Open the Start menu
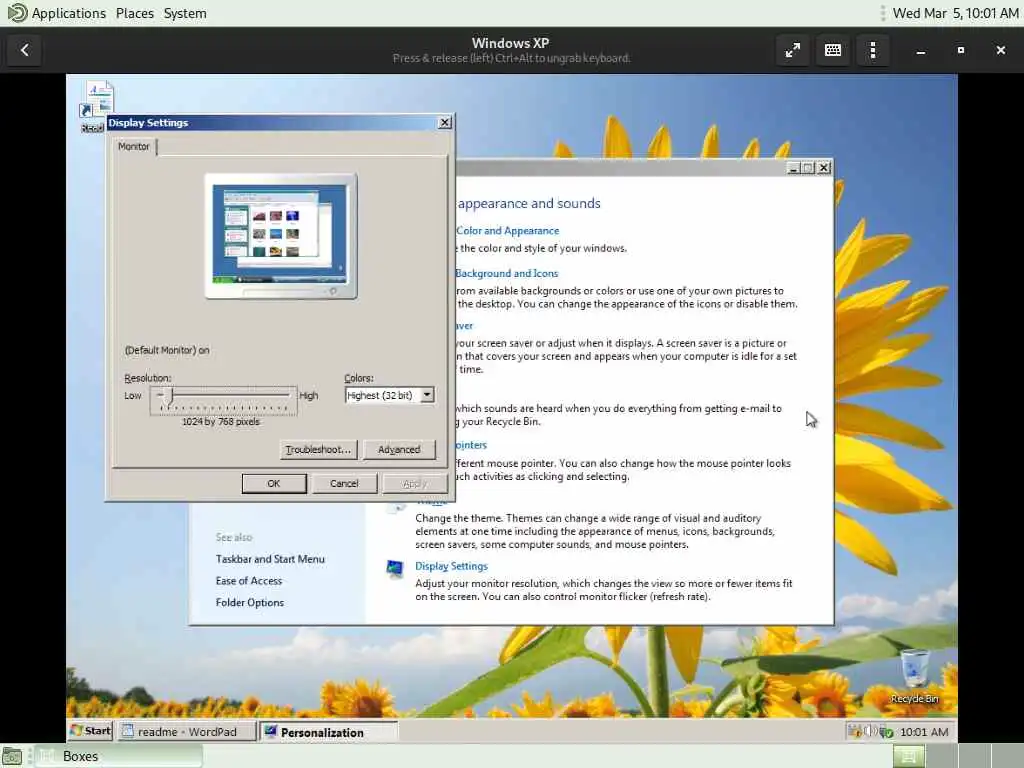The height and width of the screenshot is (768, 1024). click(x=91, y=731)
